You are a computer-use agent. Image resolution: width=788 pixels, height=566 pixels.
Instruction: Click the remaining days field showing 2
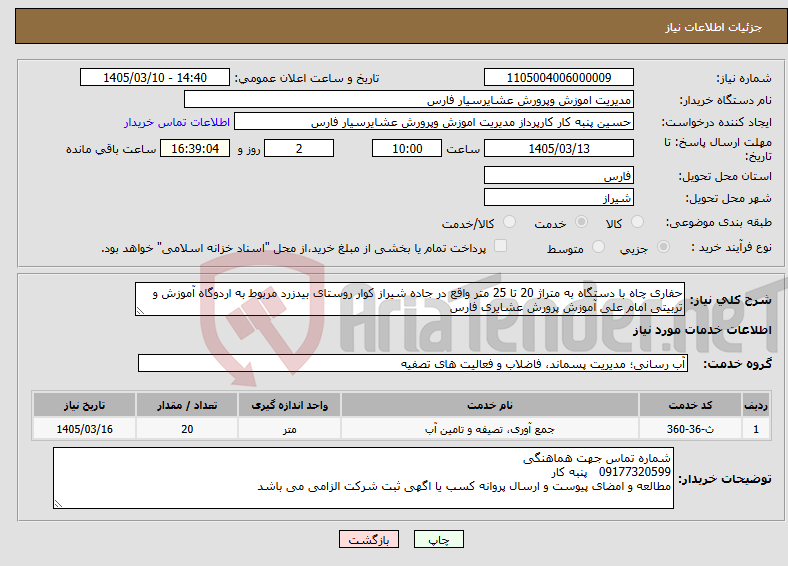[x=299, y=148]
